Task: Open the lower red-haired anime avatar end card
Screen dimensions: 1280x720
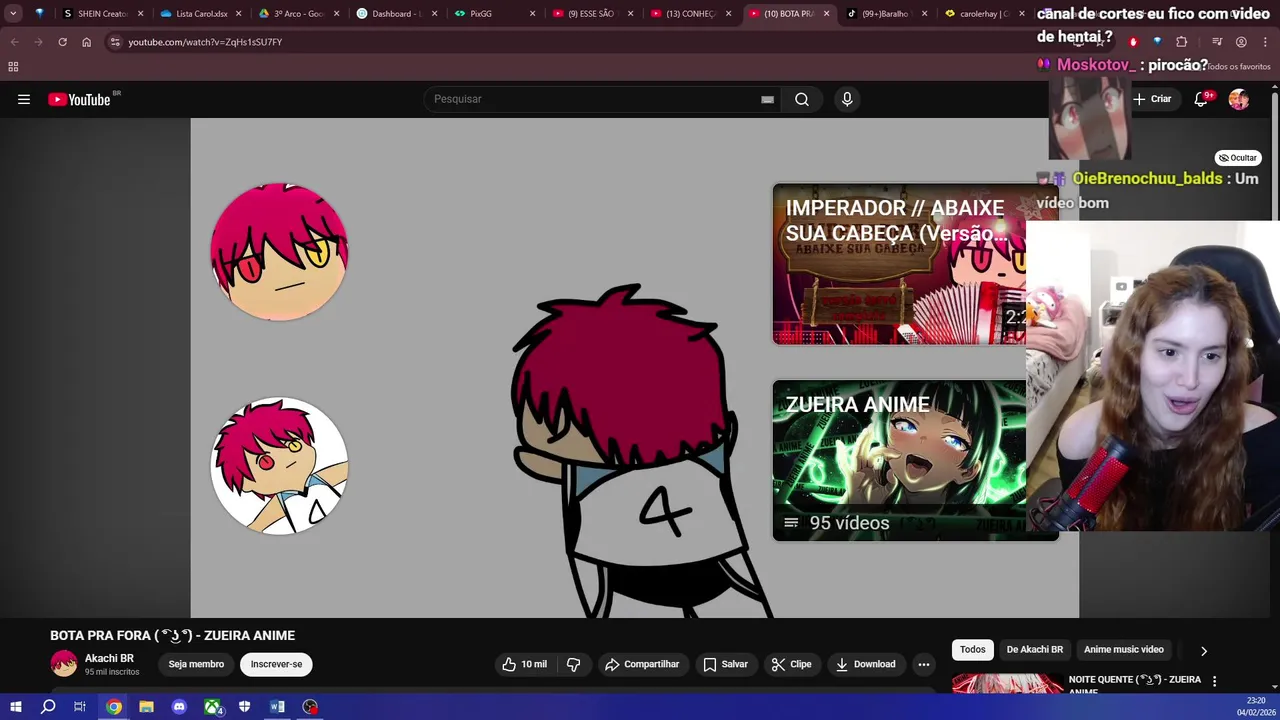Action: 279,466
